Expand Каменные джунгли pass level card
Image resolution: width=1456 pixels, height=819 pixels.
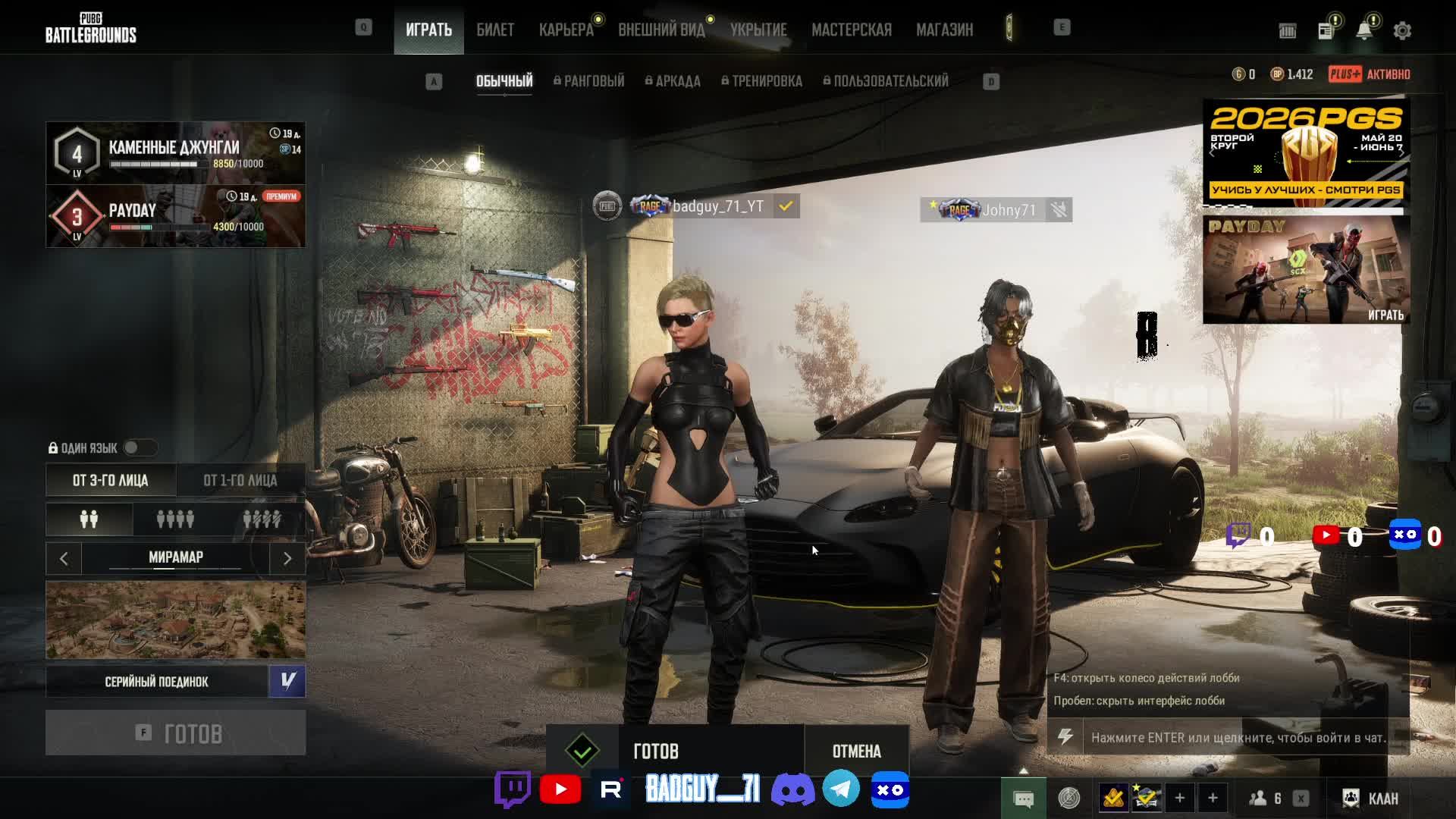(x=176, y=152)
